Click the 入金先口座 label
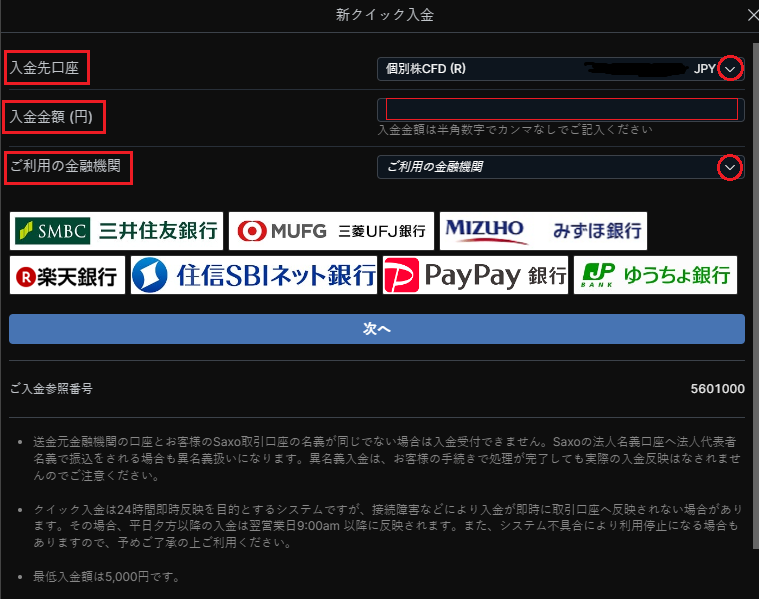 pyautogui.click(x=44, y=68)
